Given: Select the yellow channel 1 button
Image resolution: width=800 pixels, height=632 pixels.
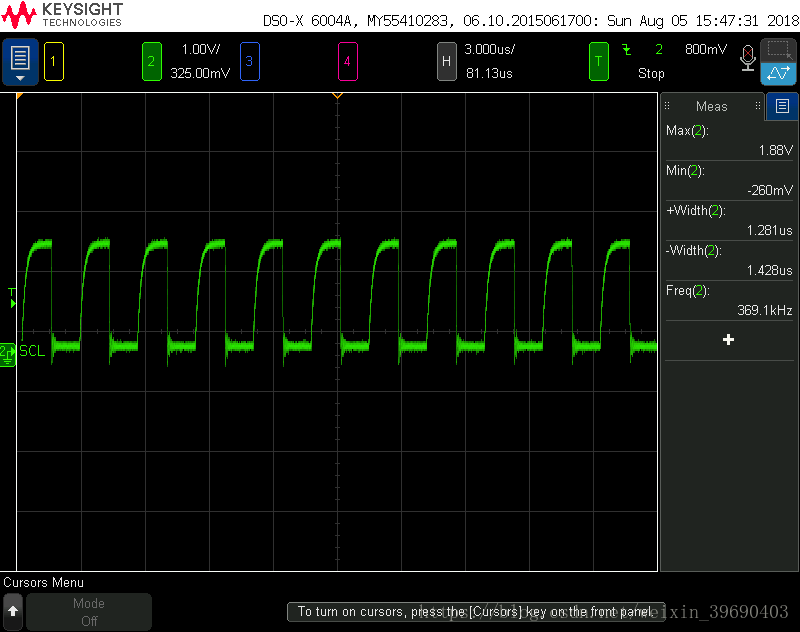Looking at the screenshot, I should point(54,62).
